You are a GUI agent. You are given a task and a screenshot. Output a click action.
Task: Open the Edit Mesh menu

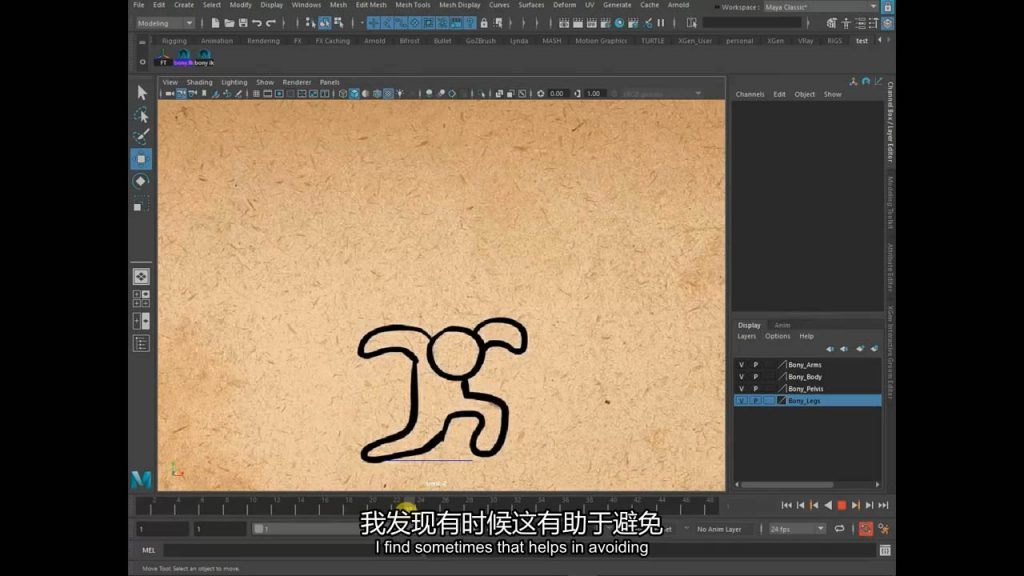[x=370, y=5]
